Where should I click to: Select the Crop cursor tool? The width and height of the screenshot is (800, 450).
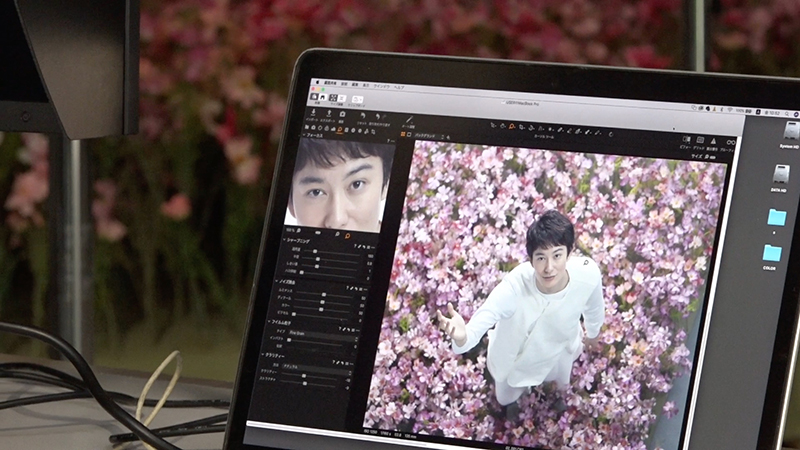click(x=521, y=128)
